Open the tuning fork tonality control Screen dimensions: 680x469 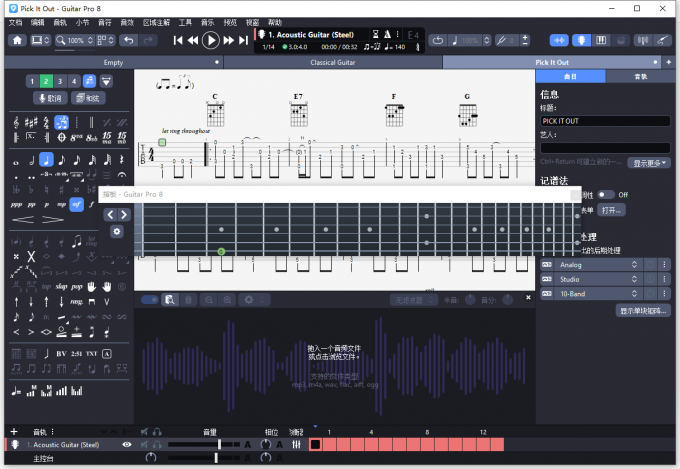(x=501, y=40)
